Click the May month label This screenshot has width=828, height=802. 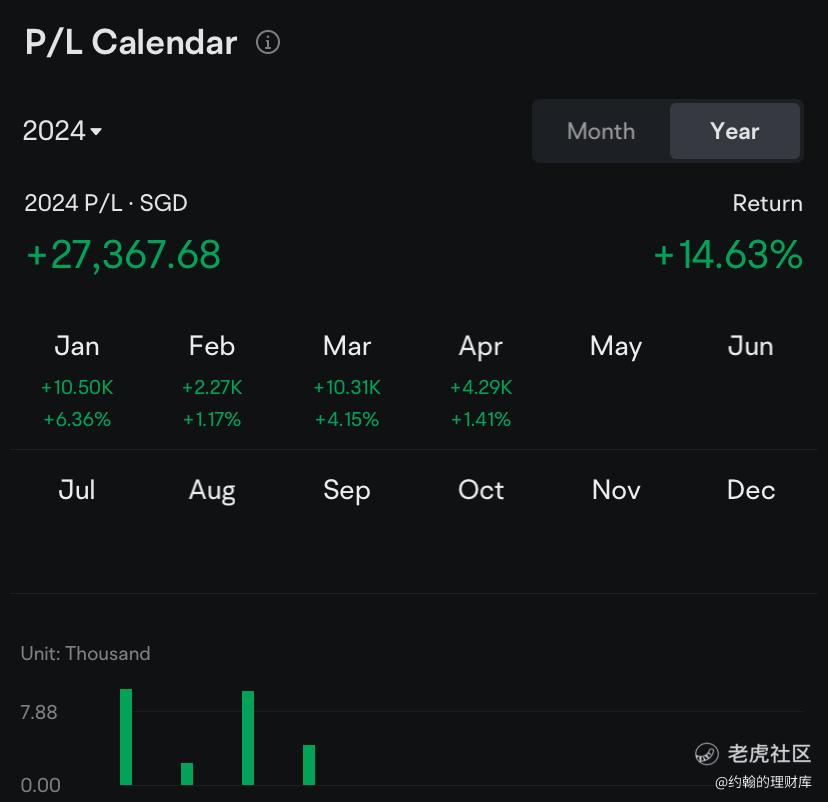[616, 346]
